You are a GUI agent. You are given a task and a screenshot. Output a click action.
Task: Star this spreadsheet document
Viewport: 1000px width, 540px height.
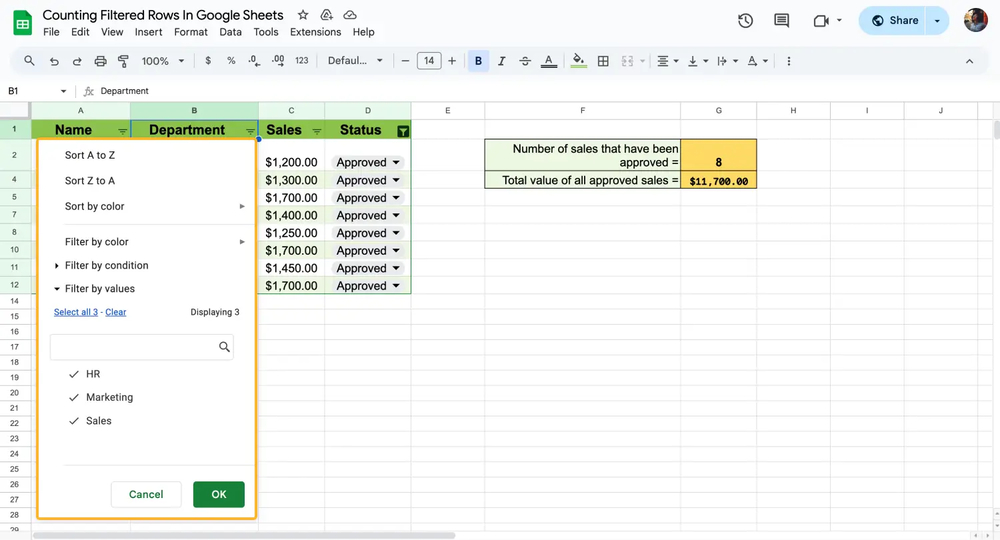pos(303,15)
